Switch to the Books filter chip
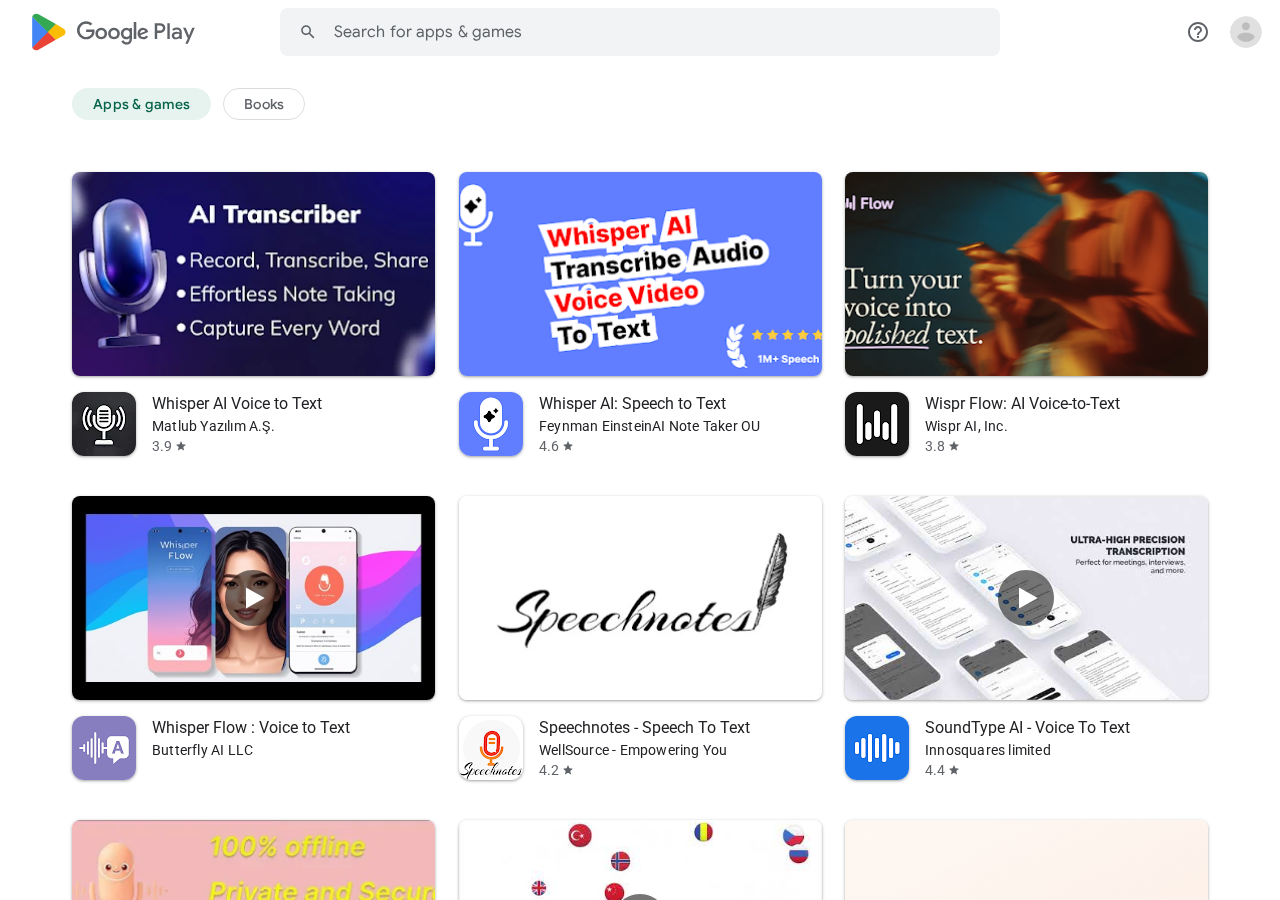The height and width of the screenshot is (900, 1280). point(264,104)
